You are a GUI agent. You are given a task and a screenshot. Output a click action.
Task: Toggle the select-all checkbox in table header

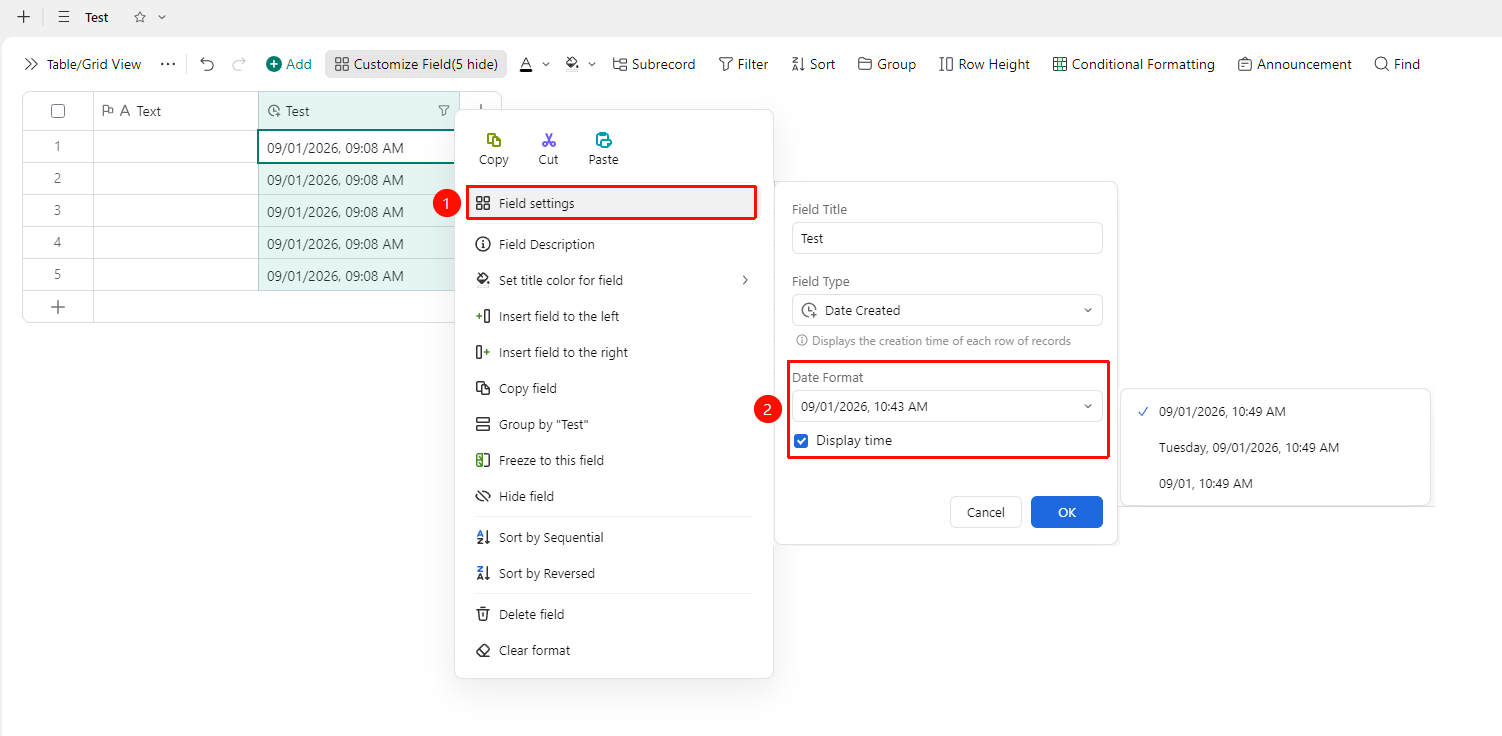pos(58,111)
